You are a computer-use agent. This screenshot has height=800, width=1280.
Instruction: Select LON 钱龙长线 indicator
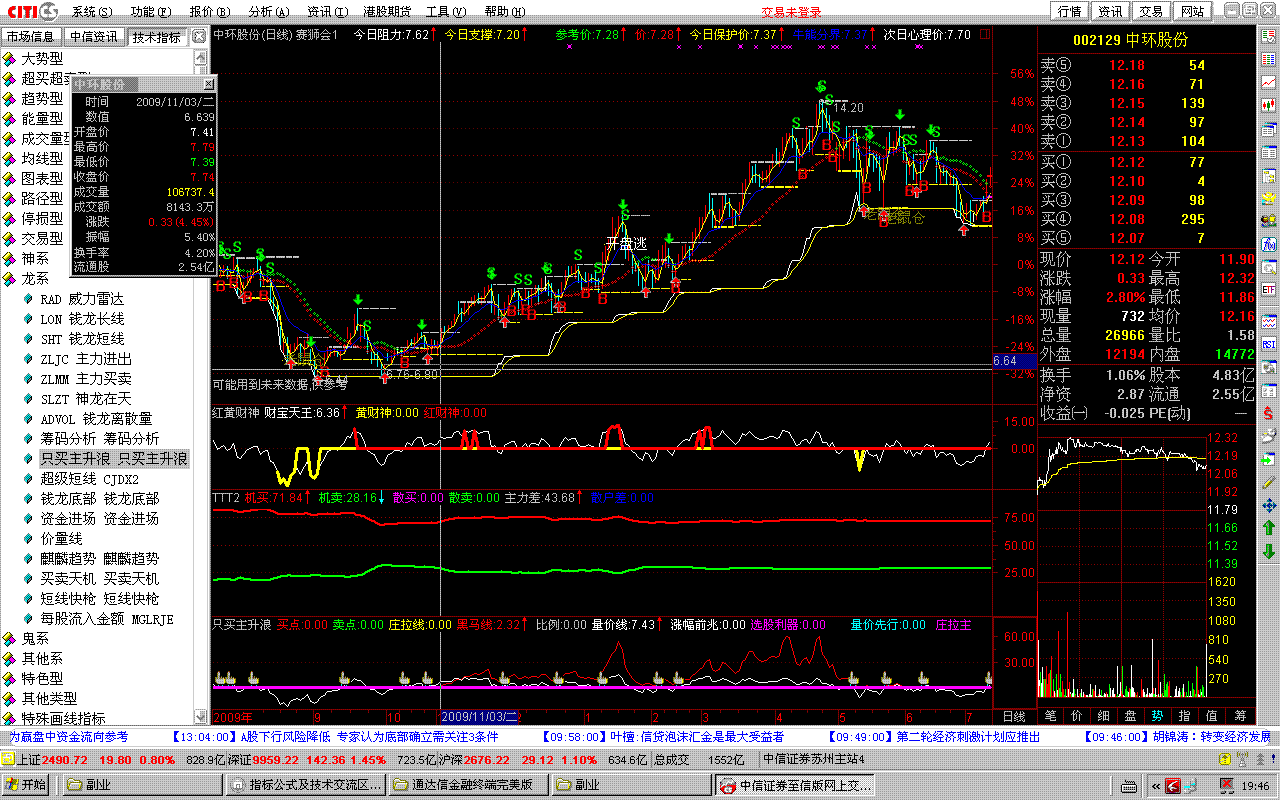coord(82,319)
